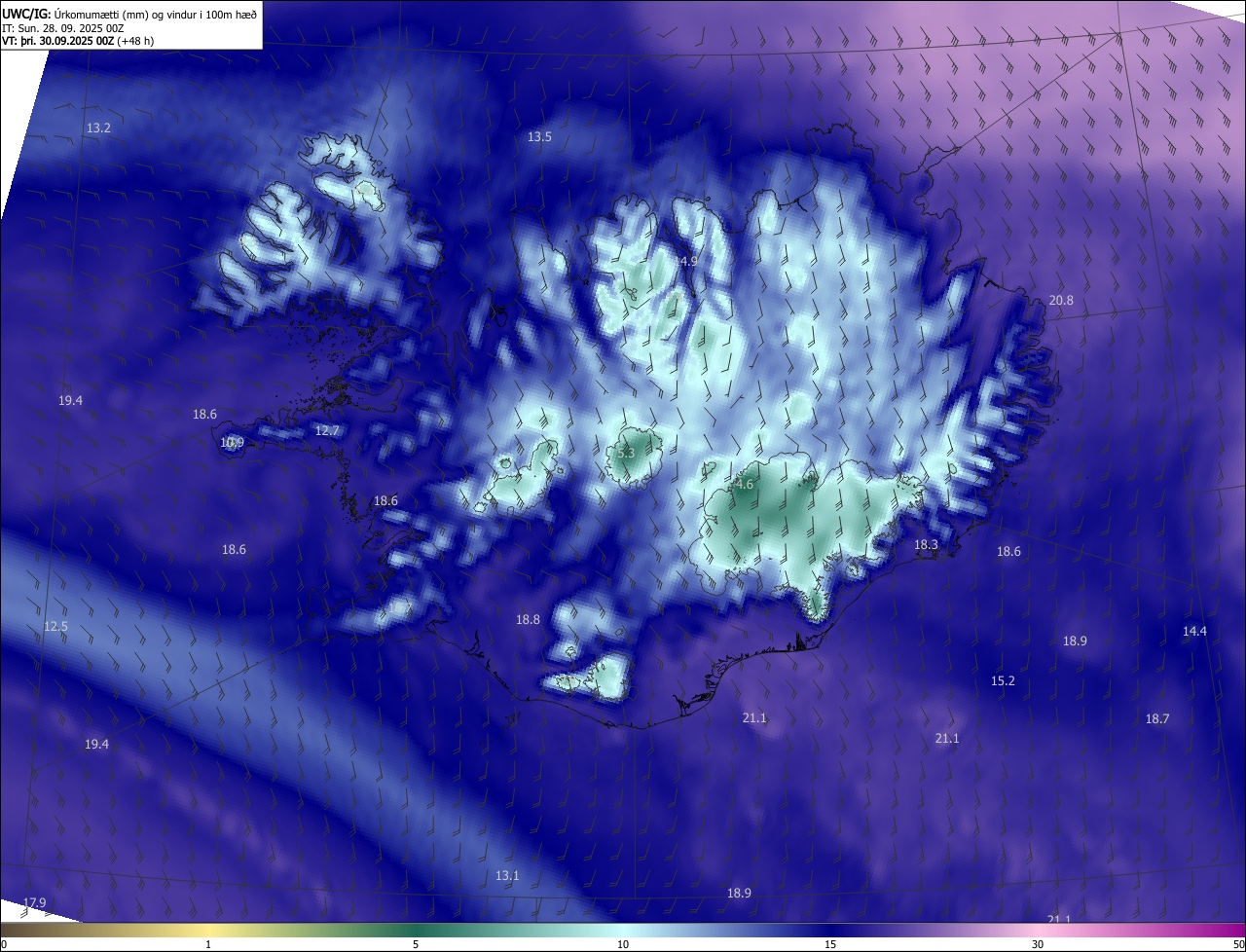This screenshot has width=1246, height=952.
Task: Click the 14.4 value label
Action: (1194, 632)
